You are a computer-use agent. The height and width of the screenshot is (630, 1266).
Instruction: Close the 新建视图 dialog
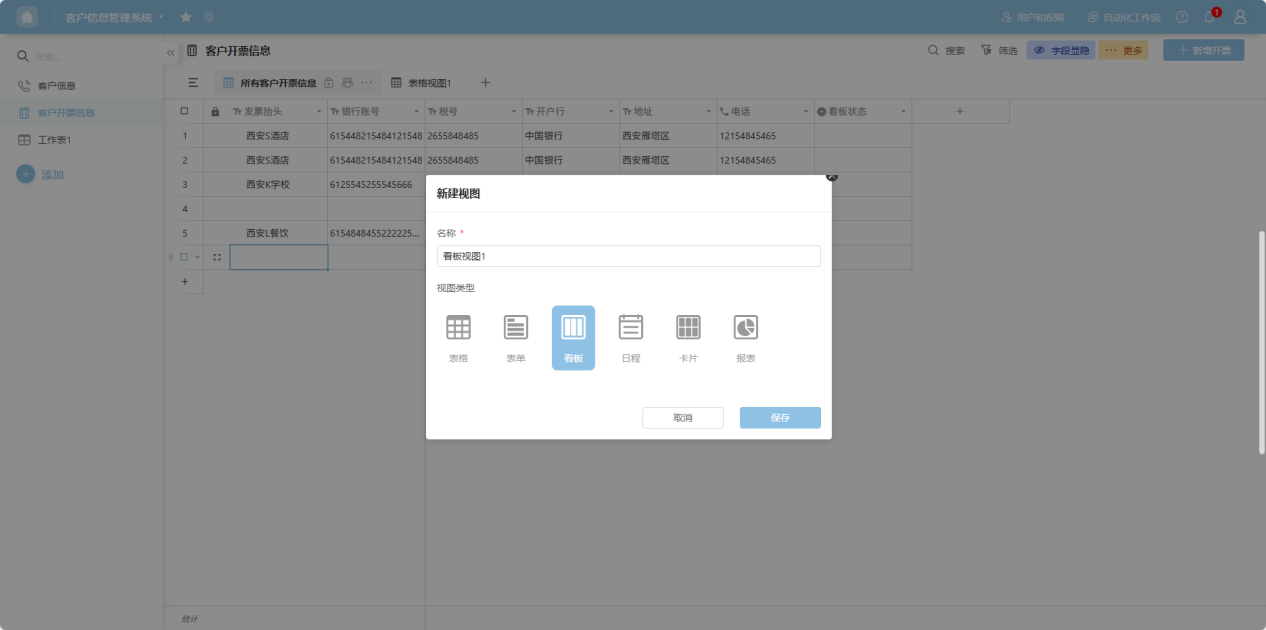(831, 176)
